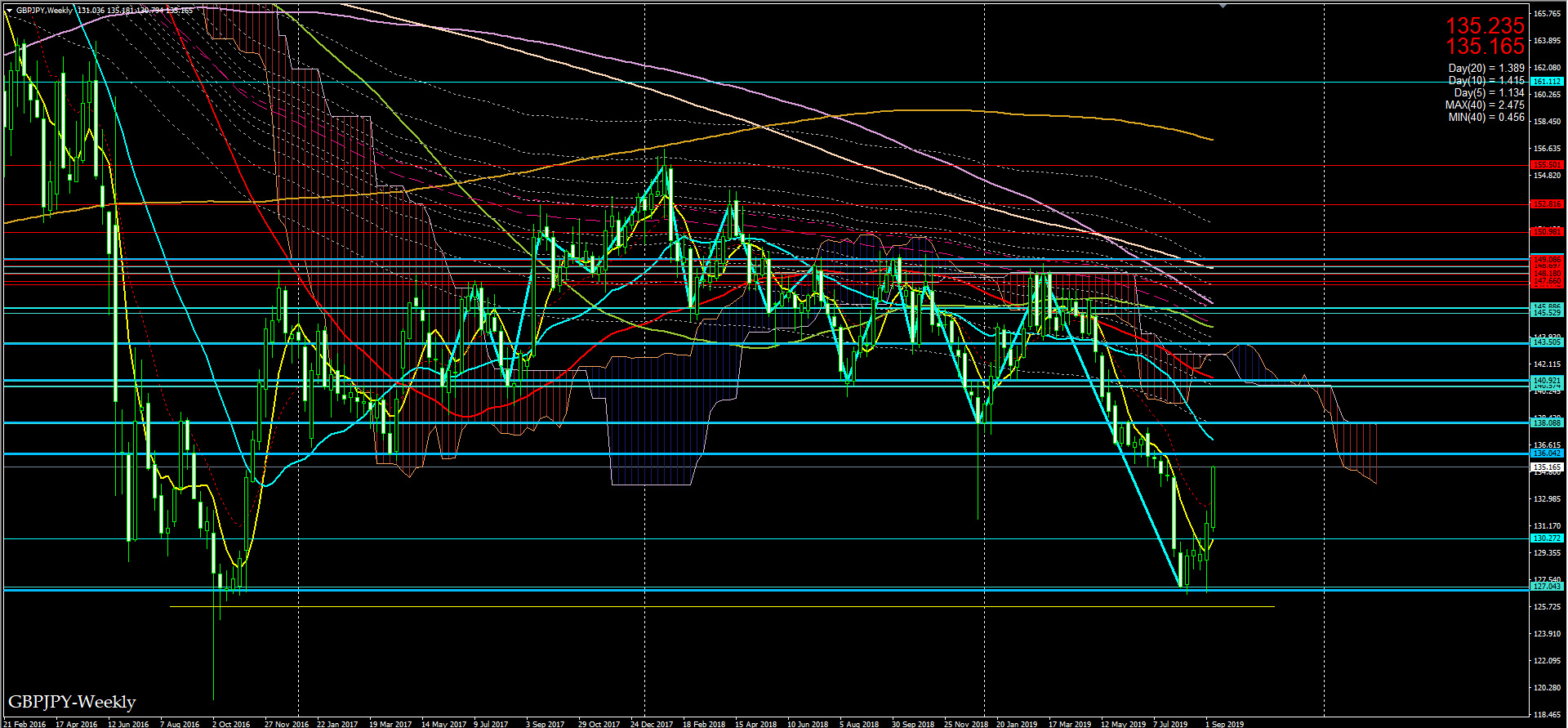Click the 12 May 2019 date label
Image resolution: width=1568 pixels, height=728 pixels.
coord(1123,724)
